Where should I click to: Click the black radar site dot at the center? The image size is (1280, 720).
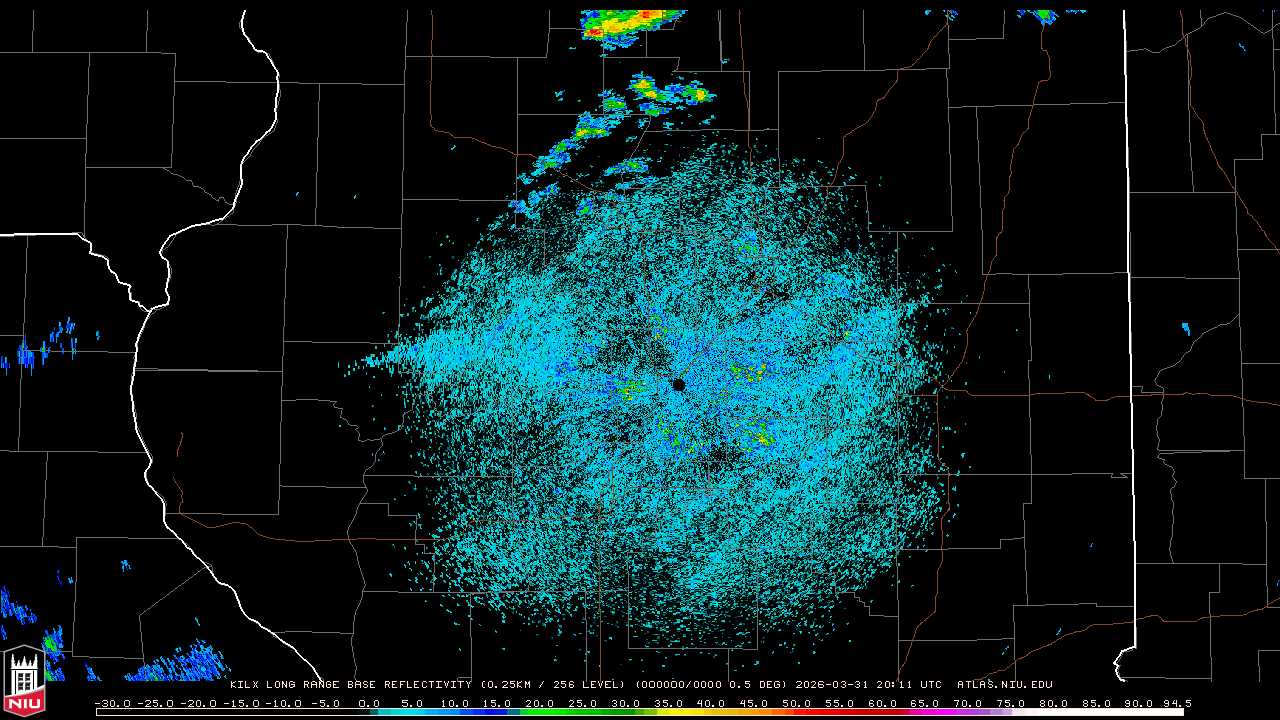[x=679, y=384]
